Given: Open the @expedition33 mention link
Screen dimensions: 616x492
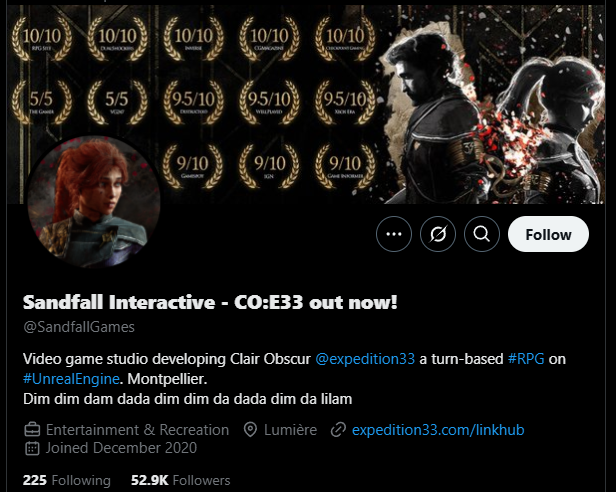Looking at the screenshot, I should [x=365, y=359].
